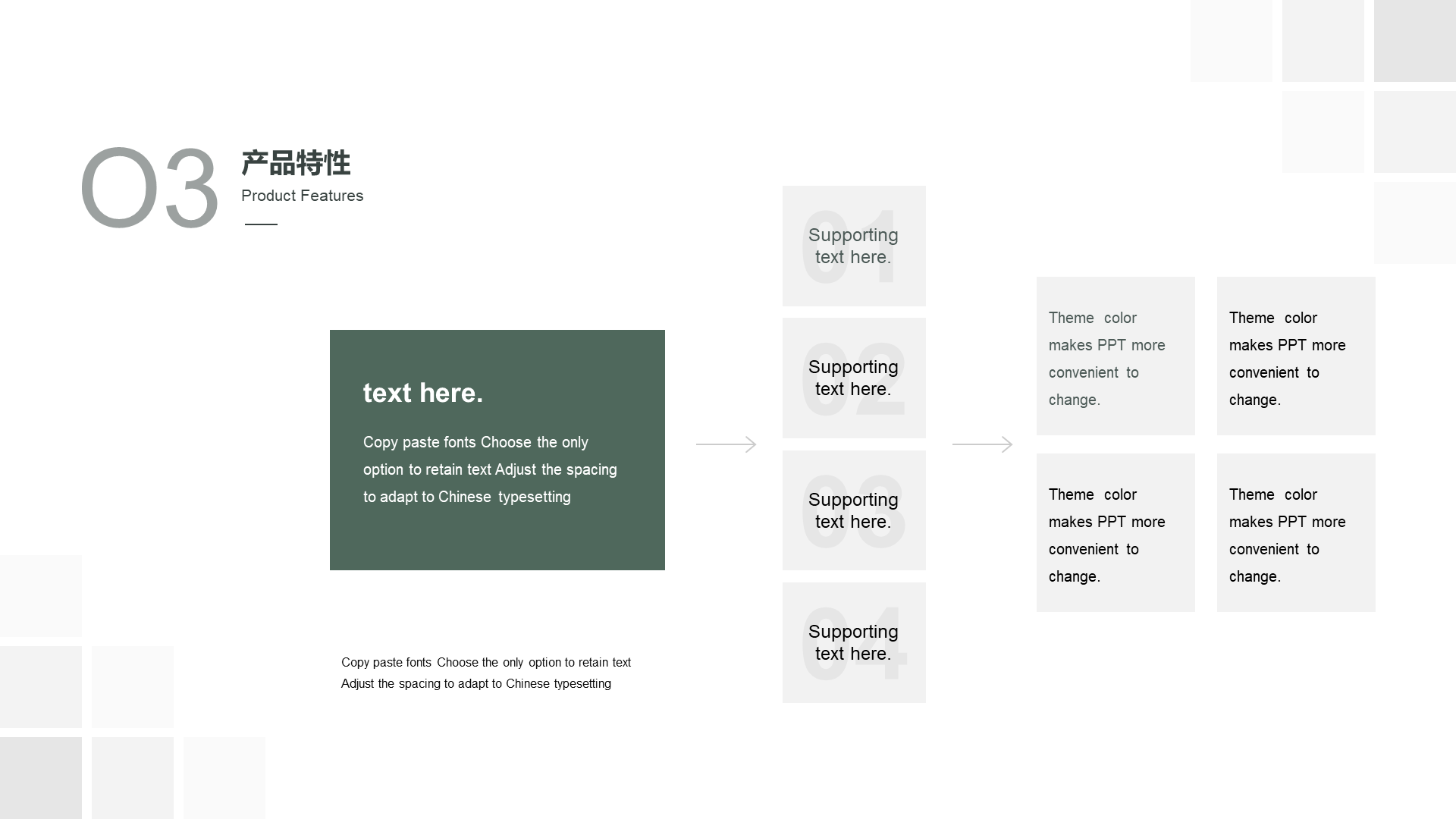Click bottom supporting text 'Copy paste fonts' paragraph
Screen dimensions: 1456x819
[486, 672]
